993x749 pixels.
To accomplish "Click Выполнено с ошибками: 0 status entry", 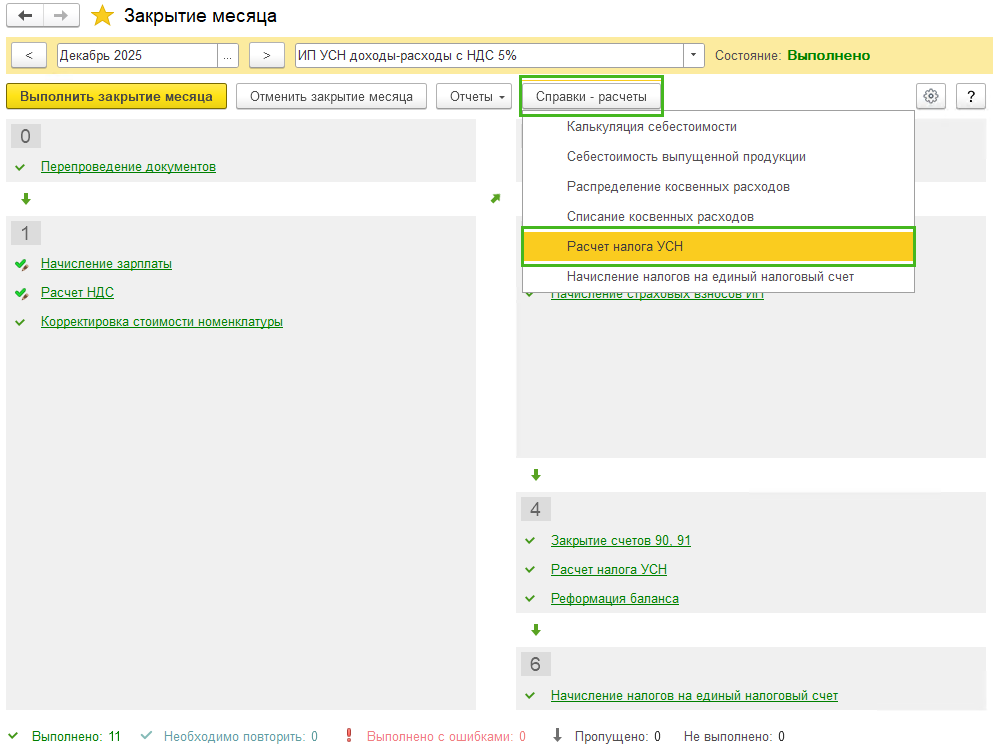I will pos(446,736).
